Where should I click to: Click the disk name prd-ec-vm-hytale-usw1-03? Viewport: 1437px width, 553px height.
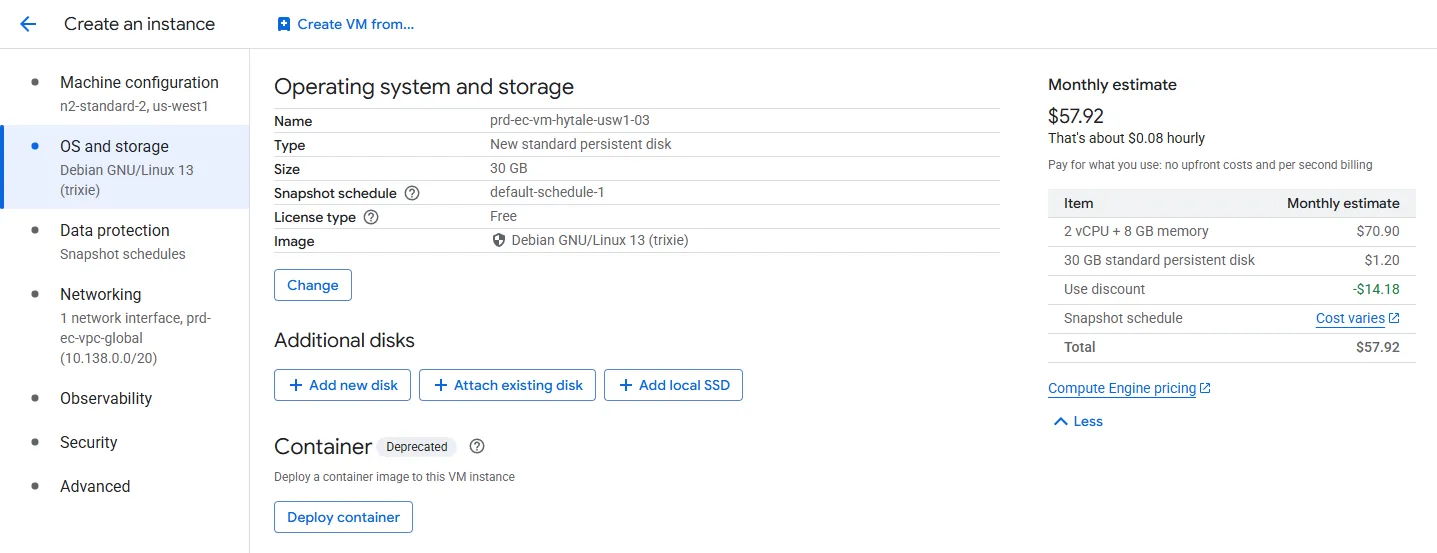click(570, 120)
